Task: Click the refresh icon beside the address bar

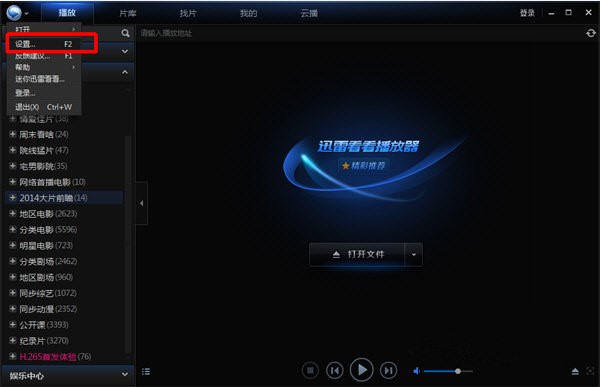Action: 591,33
